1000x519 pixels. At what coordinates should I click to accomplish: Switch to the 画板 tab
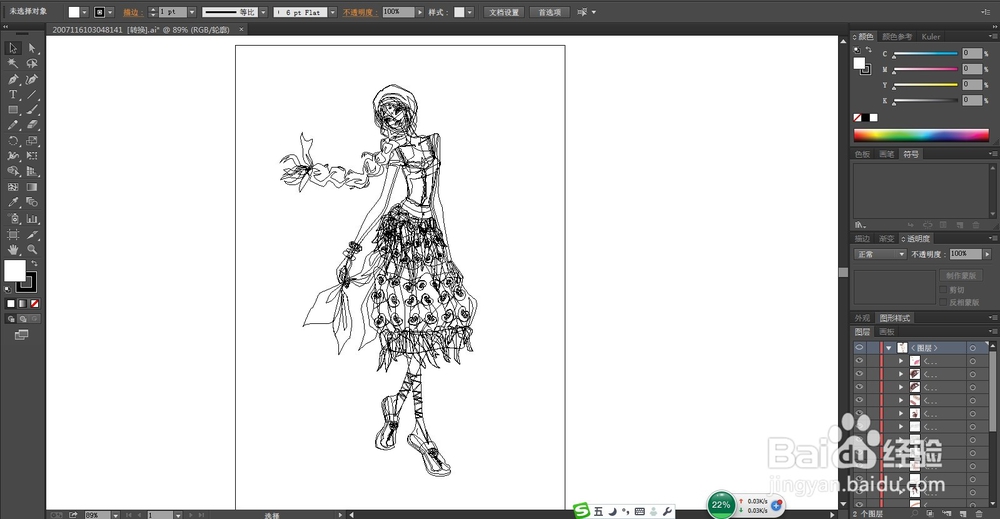[x=886, y=332]
